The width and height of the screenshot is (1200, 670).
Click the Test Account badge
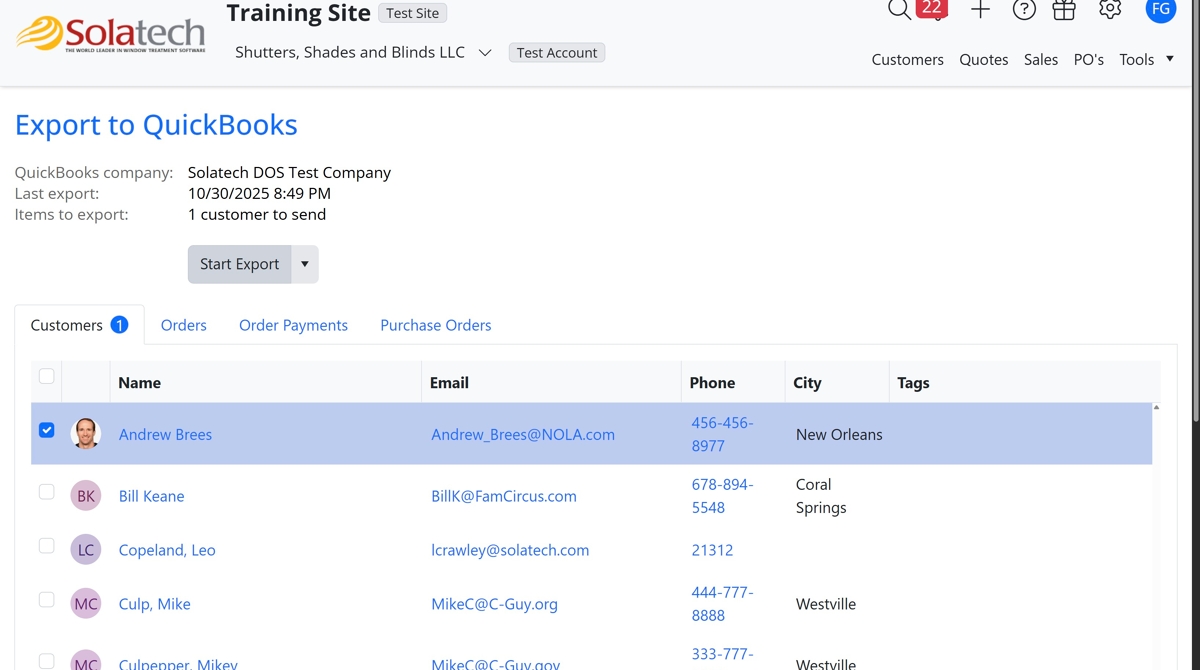tap(557, 53)
